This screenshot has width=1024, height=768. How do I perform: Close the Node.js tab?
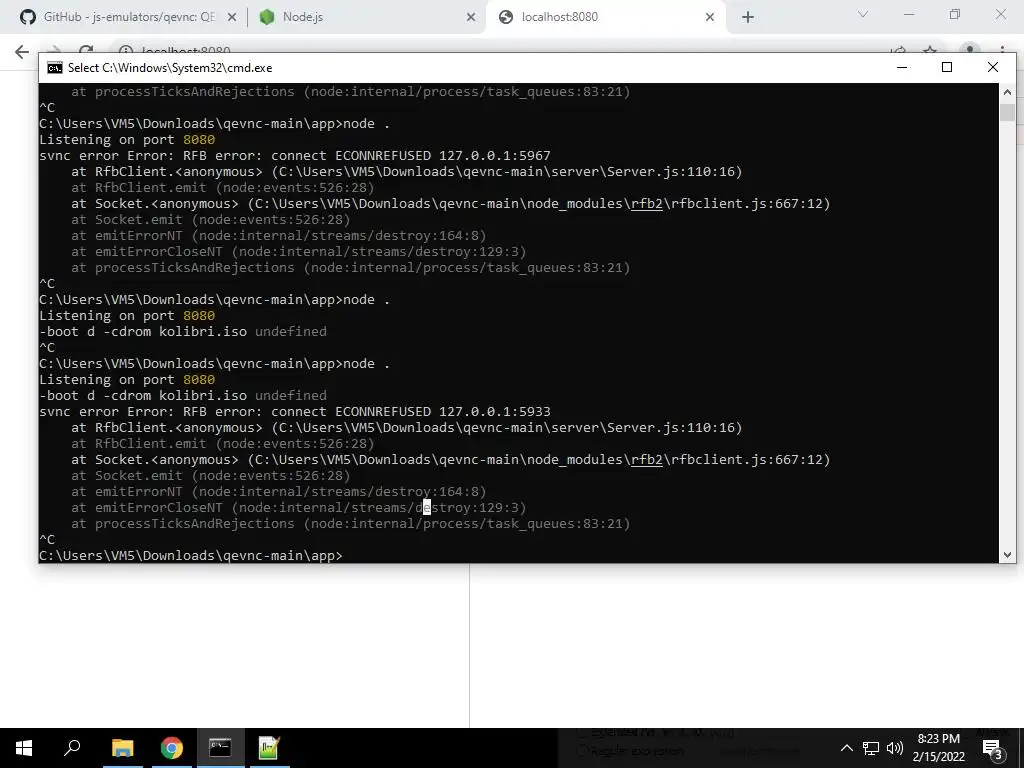click(x=471, y=18)
